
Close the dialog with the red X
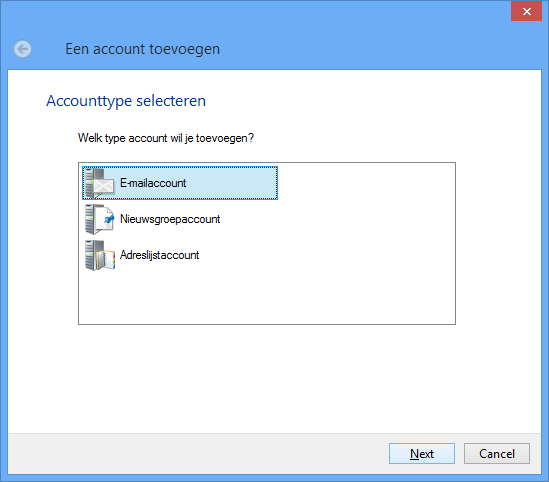click(x=526, y=12)
